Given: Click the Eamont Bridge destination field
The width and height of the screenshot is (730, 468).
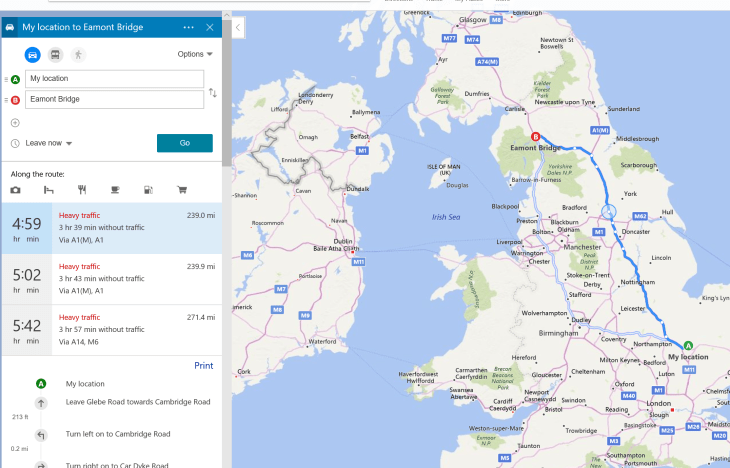Looking at the screenshot, I should [x=115, y=99].
